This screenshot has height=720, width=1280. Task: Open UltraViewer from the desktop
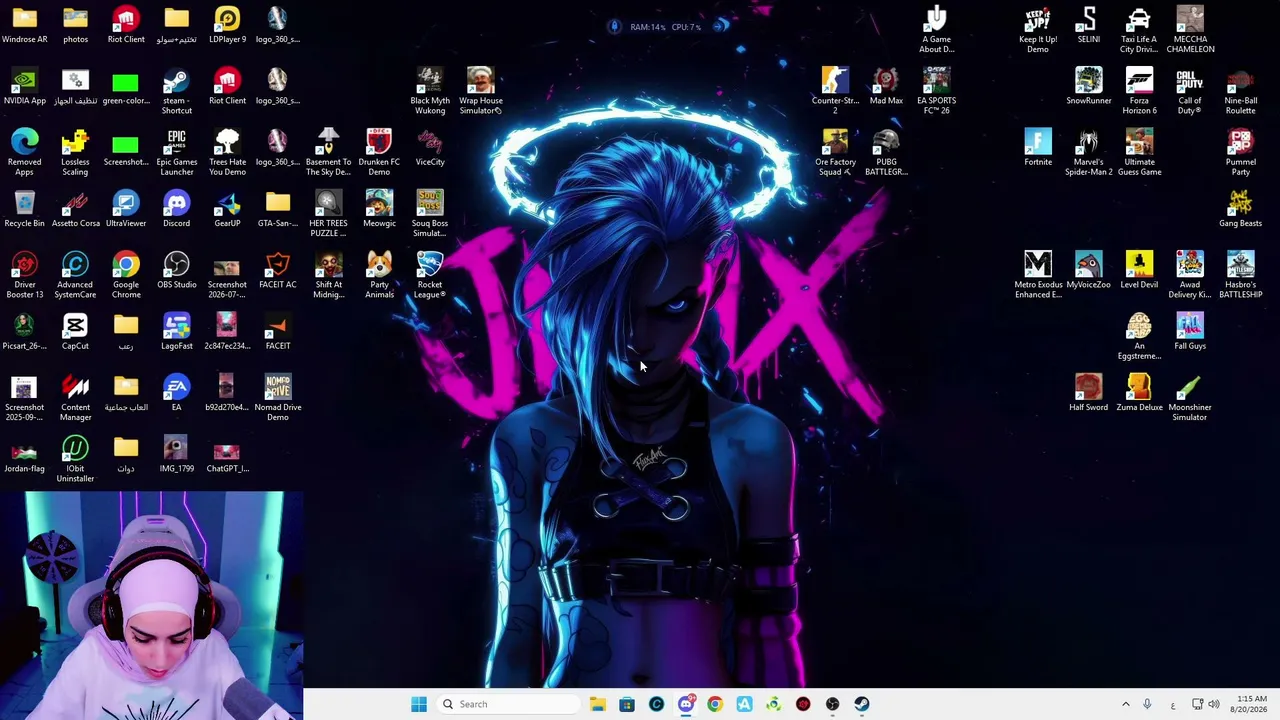pyautogui.click(x=126, y=209)
